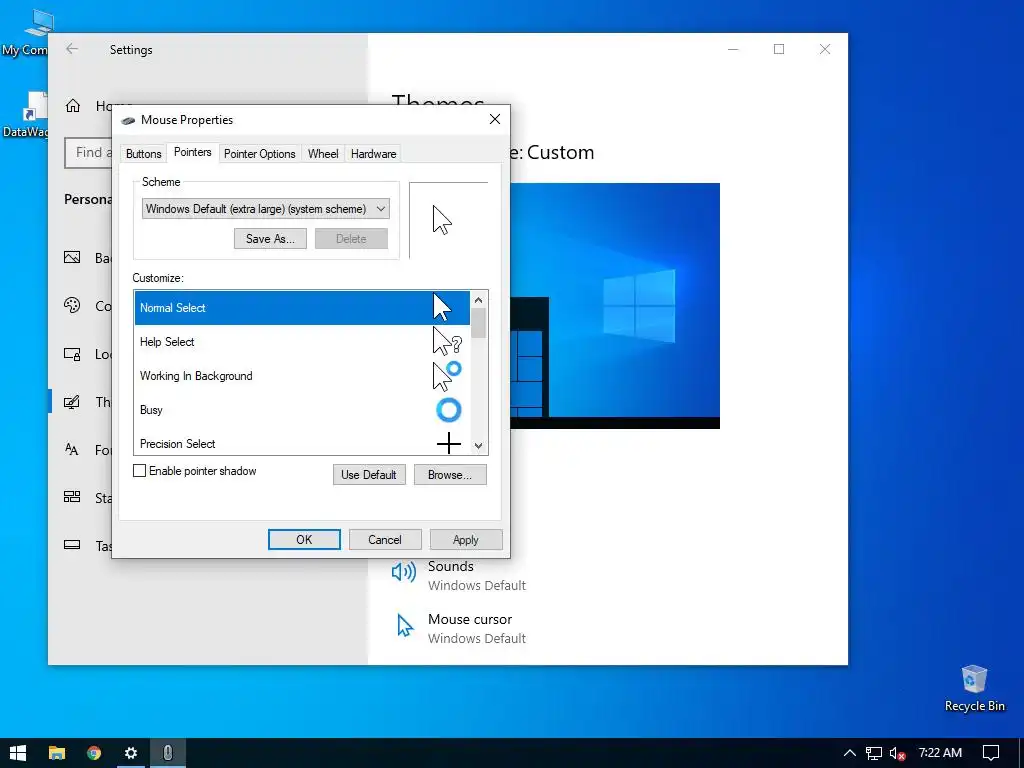Image resolution: width=1024 pixels, height=768 pixels.
Task: Click the Working In Background cursor icon
Action: (447, 376)
